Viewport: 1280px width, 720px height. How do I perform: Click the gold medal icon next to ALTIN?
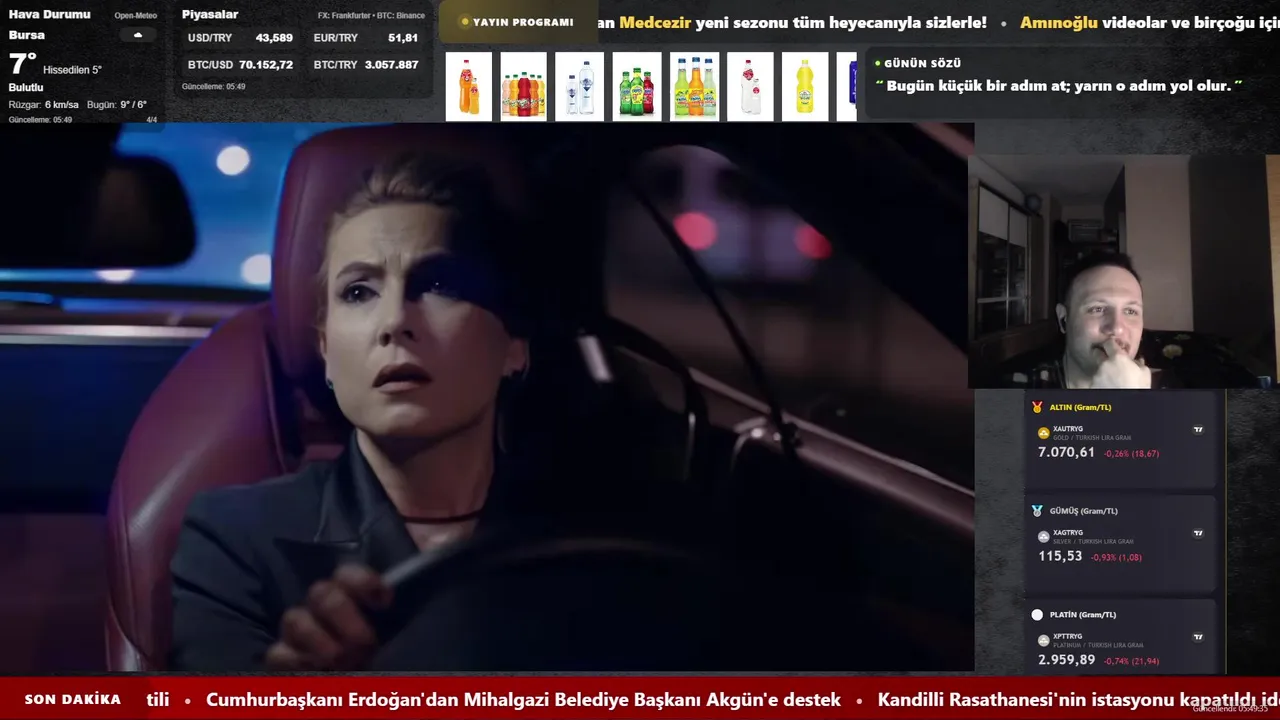click(1037, 407)
